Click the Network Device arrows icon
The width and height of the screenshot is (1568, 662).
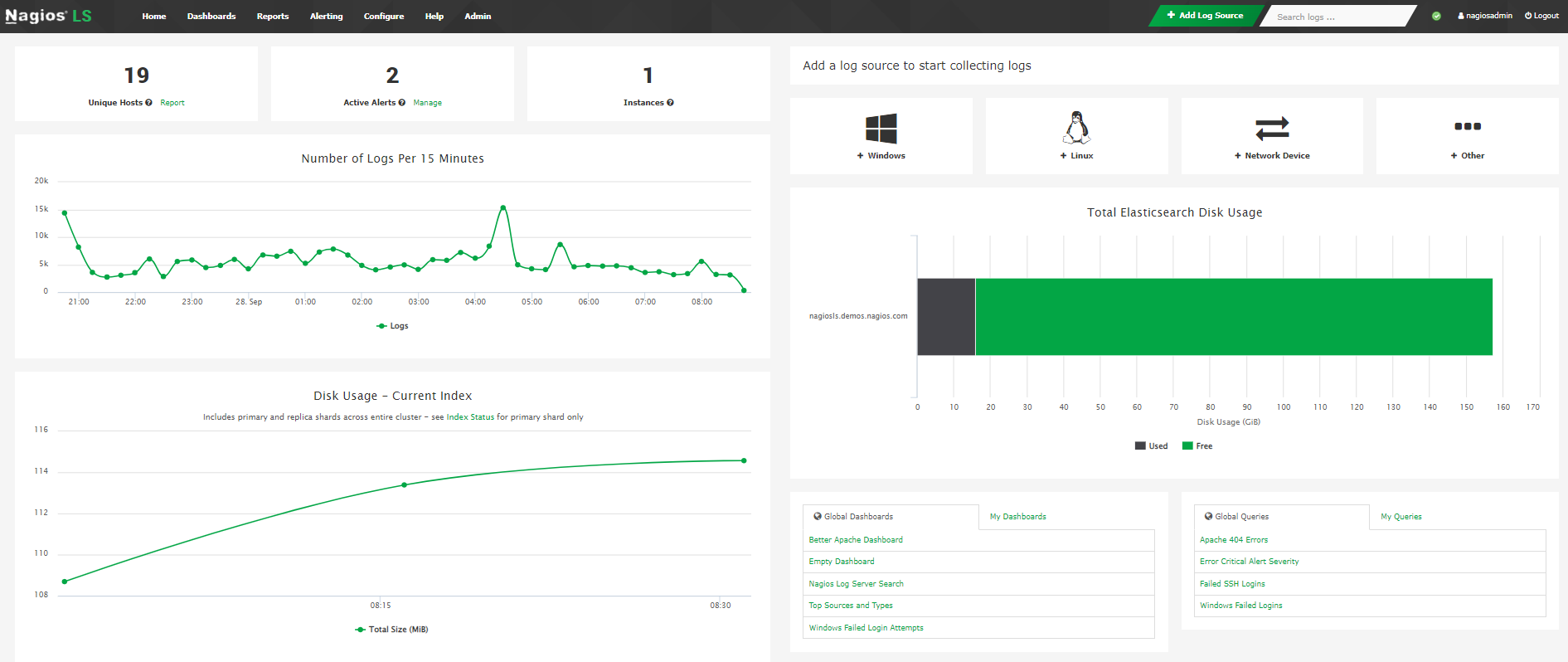coord(1272,128)
